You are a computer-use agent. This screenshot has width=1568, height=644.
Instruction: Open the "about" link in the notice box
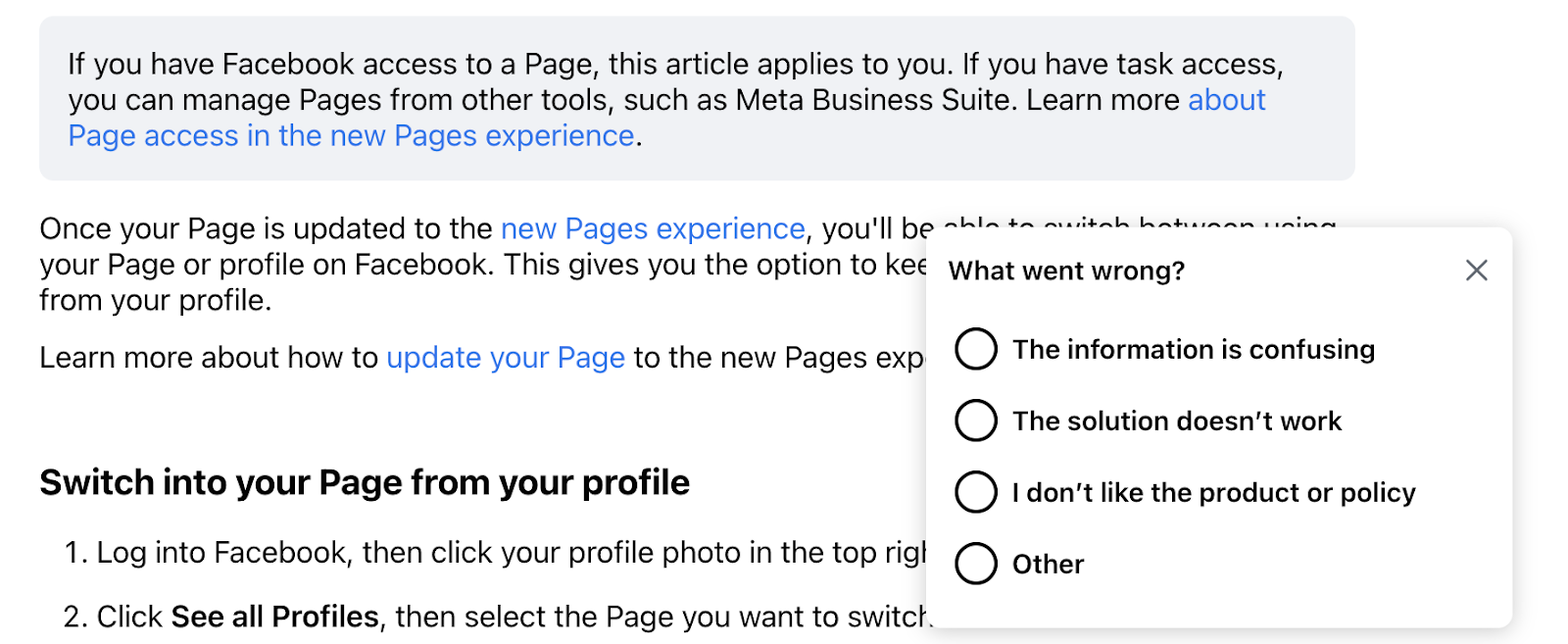(x=1227, y=100)
